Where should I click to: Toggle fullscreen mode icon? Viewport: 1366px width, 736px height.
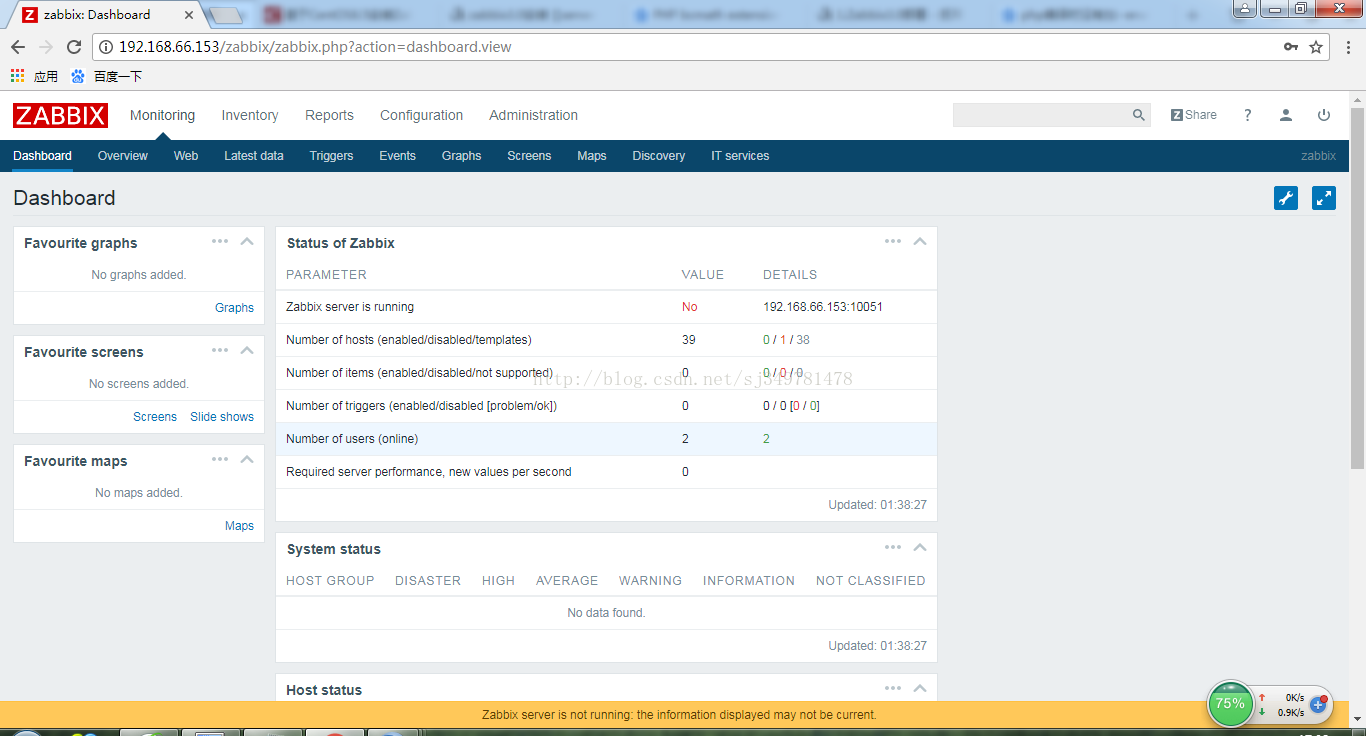pyautogui.click(x=1324, y=198)
